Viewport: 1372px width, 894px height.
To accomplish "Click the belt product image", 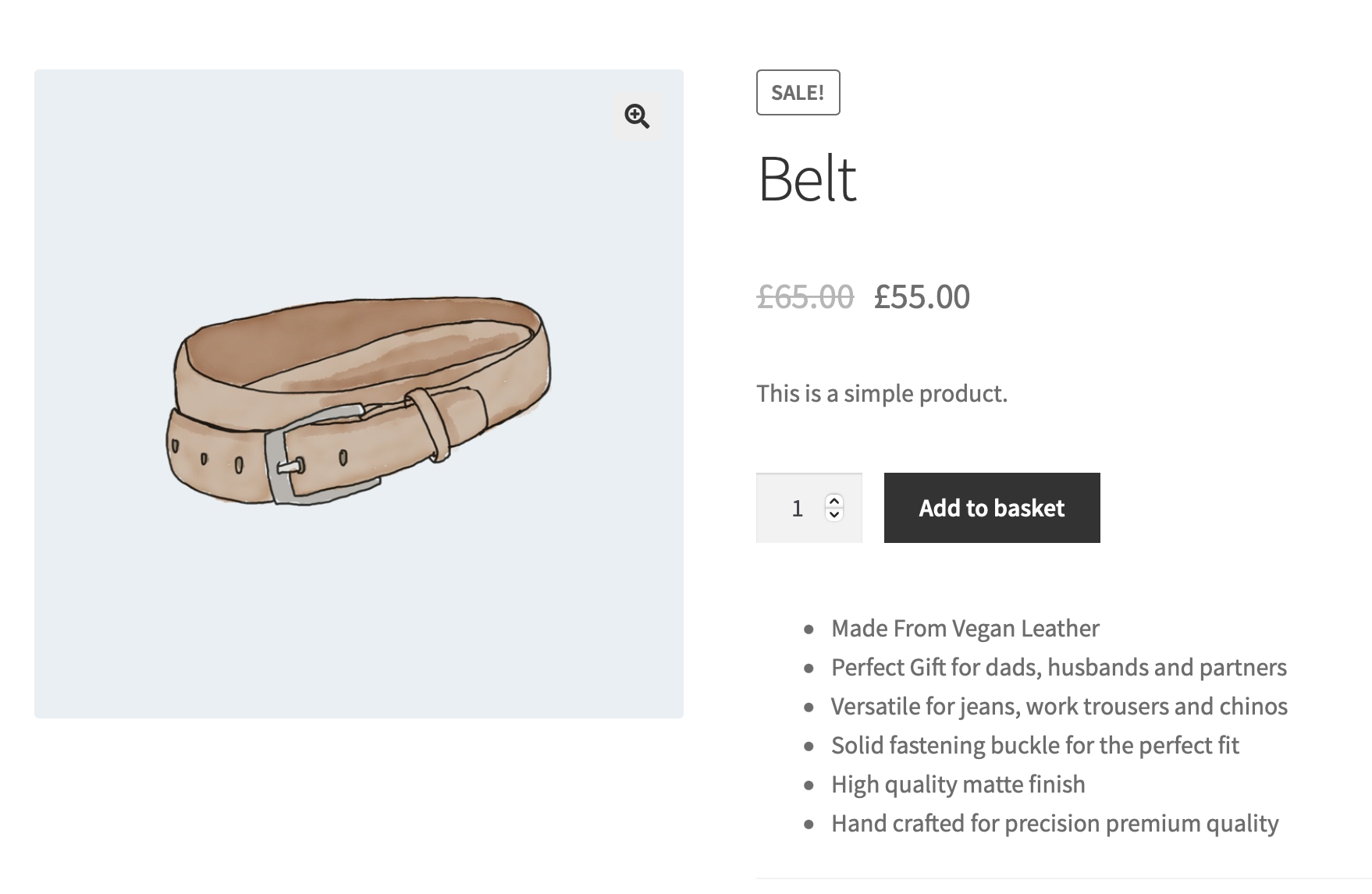I will [359, 398].
